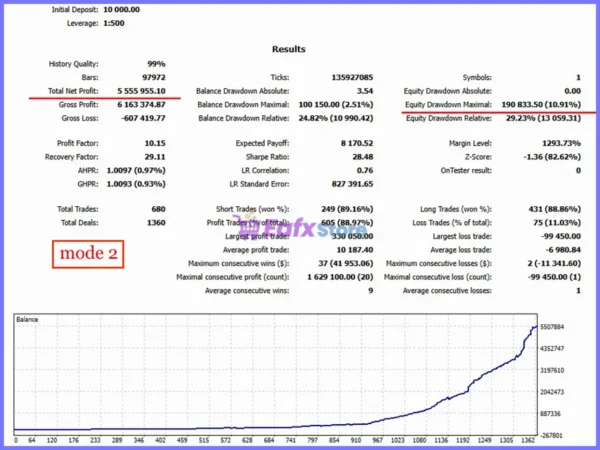Click x-axis tick label 684
Screen dimensions: 600x450
(269, 440)
